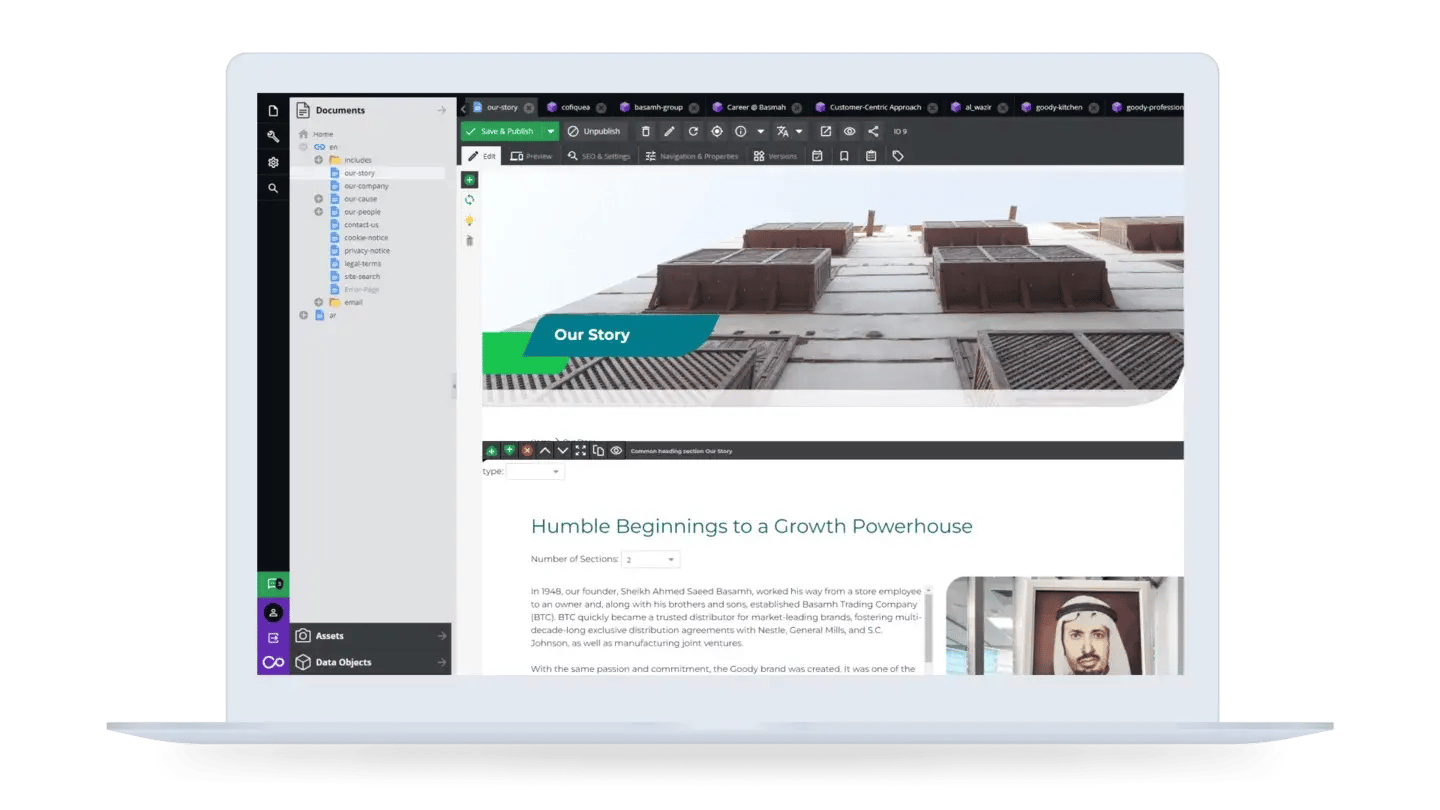Open the dropdown arrow next to info icon
This screenshot has height=810, width=1440.
(x=760, y=131)
